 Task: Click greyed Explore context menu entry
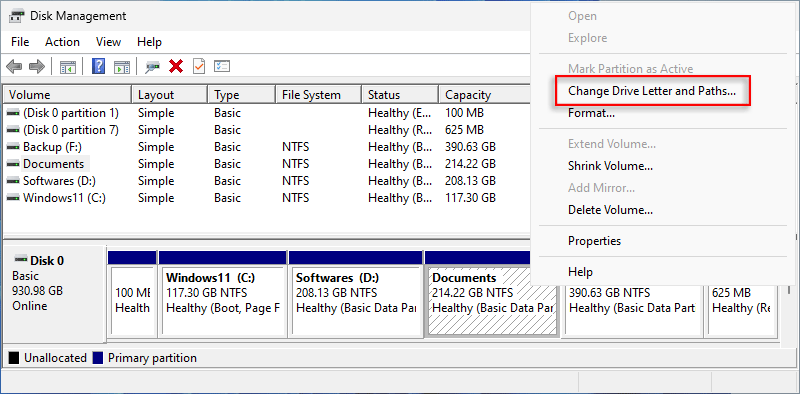(588, 38)
